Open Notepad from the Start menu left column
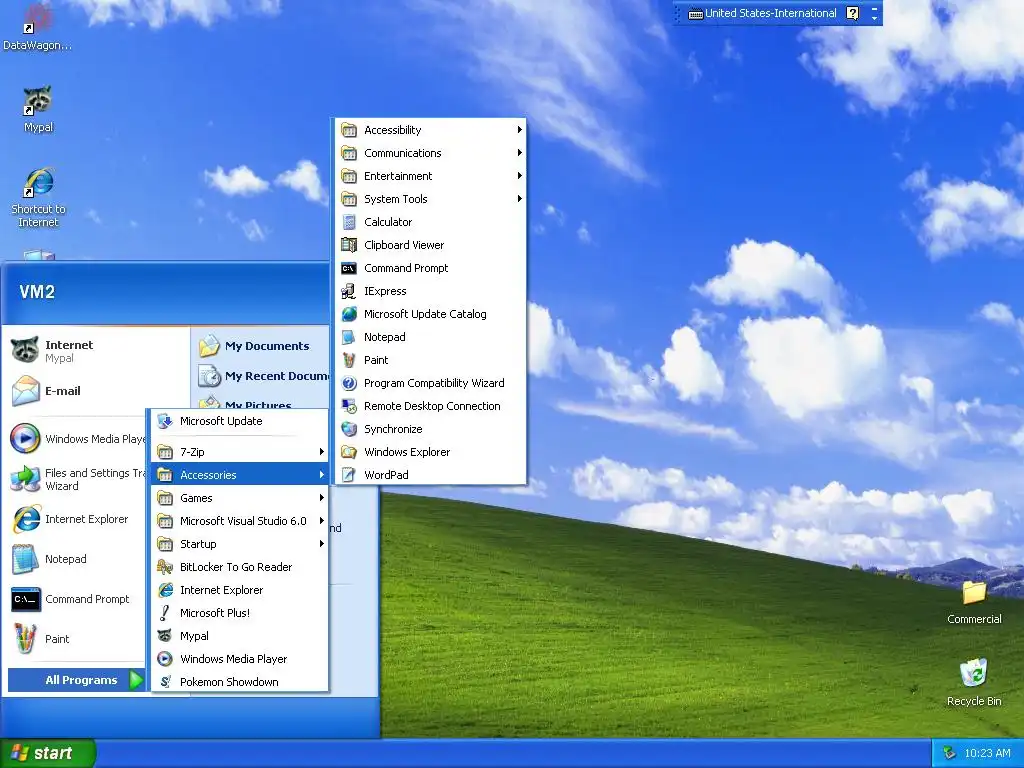Screen dimensions: 1024x768 pyautogui.click(x=77, y=559)
